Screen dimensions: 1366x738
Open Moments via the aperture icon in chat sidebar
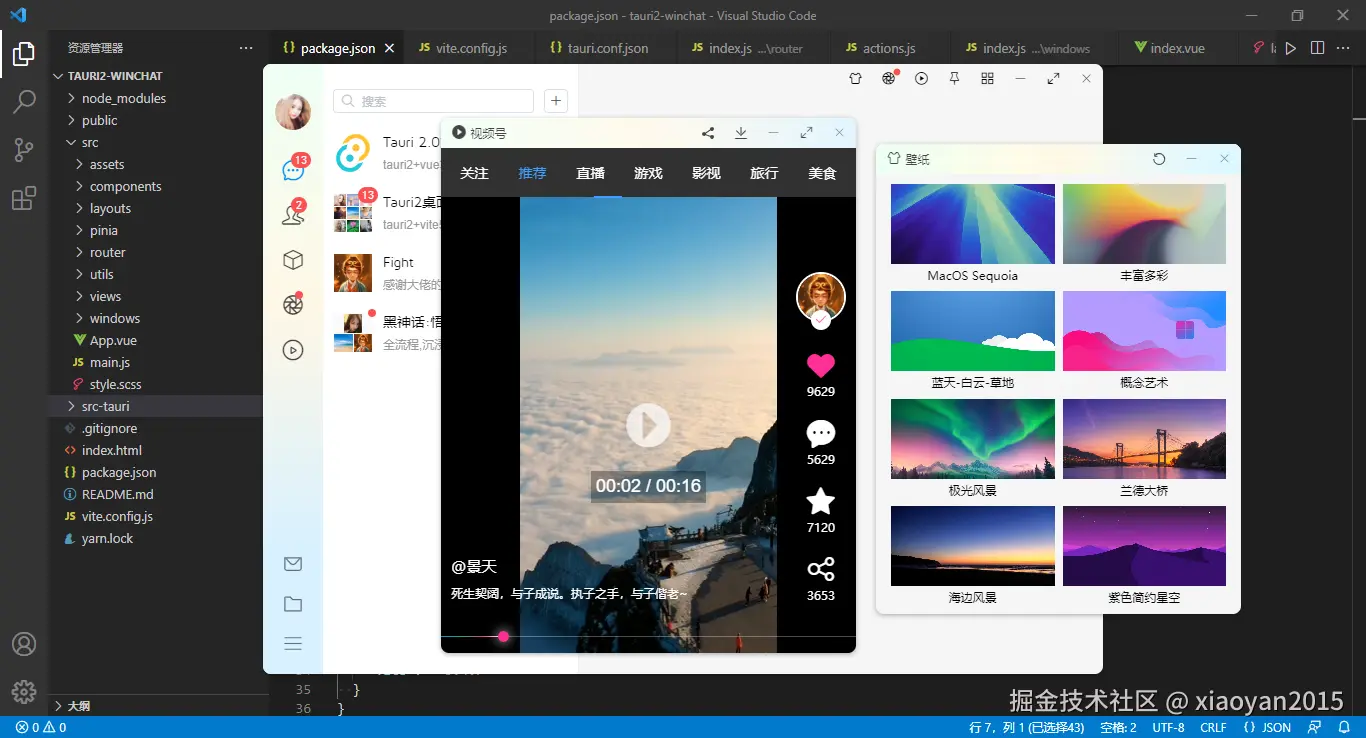point(292,304)
